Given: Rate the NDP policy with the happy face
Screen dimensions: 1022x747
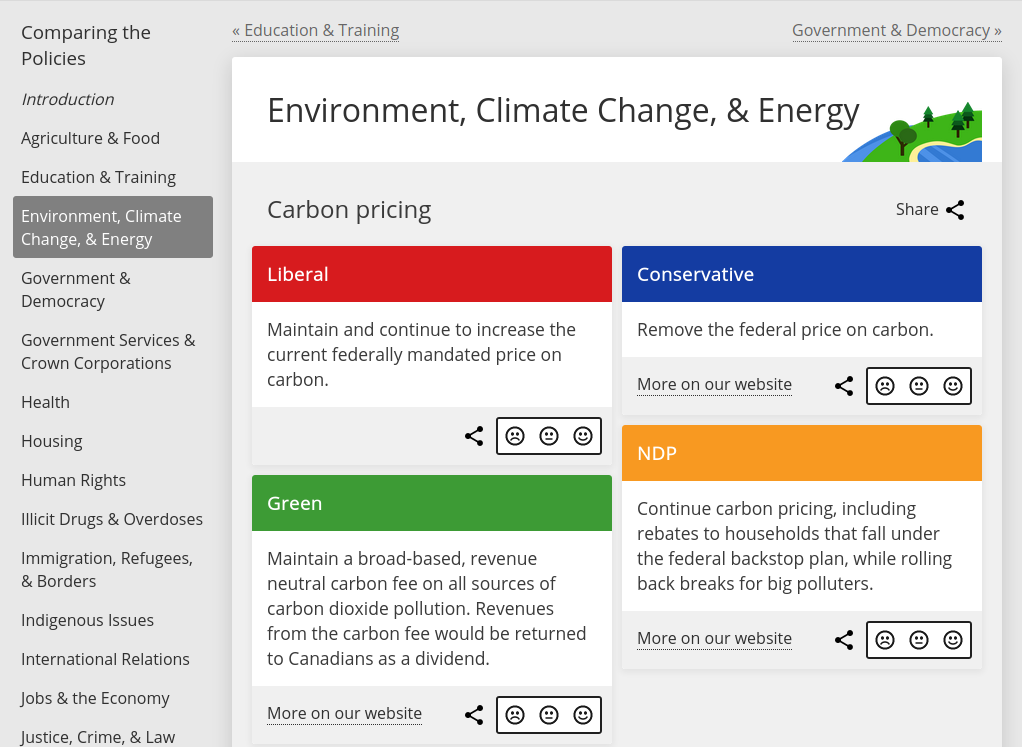Looking at the screenshot, I should (x=953, y=639).
